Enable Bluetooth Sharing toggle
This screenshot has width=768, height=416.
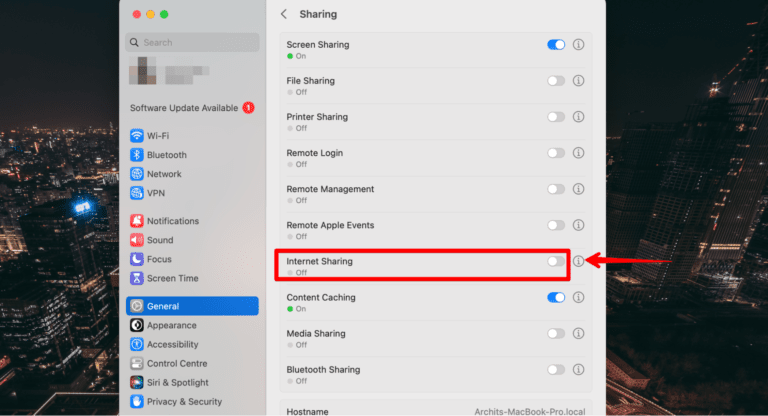pyautogui.click(x=556, y=369)
